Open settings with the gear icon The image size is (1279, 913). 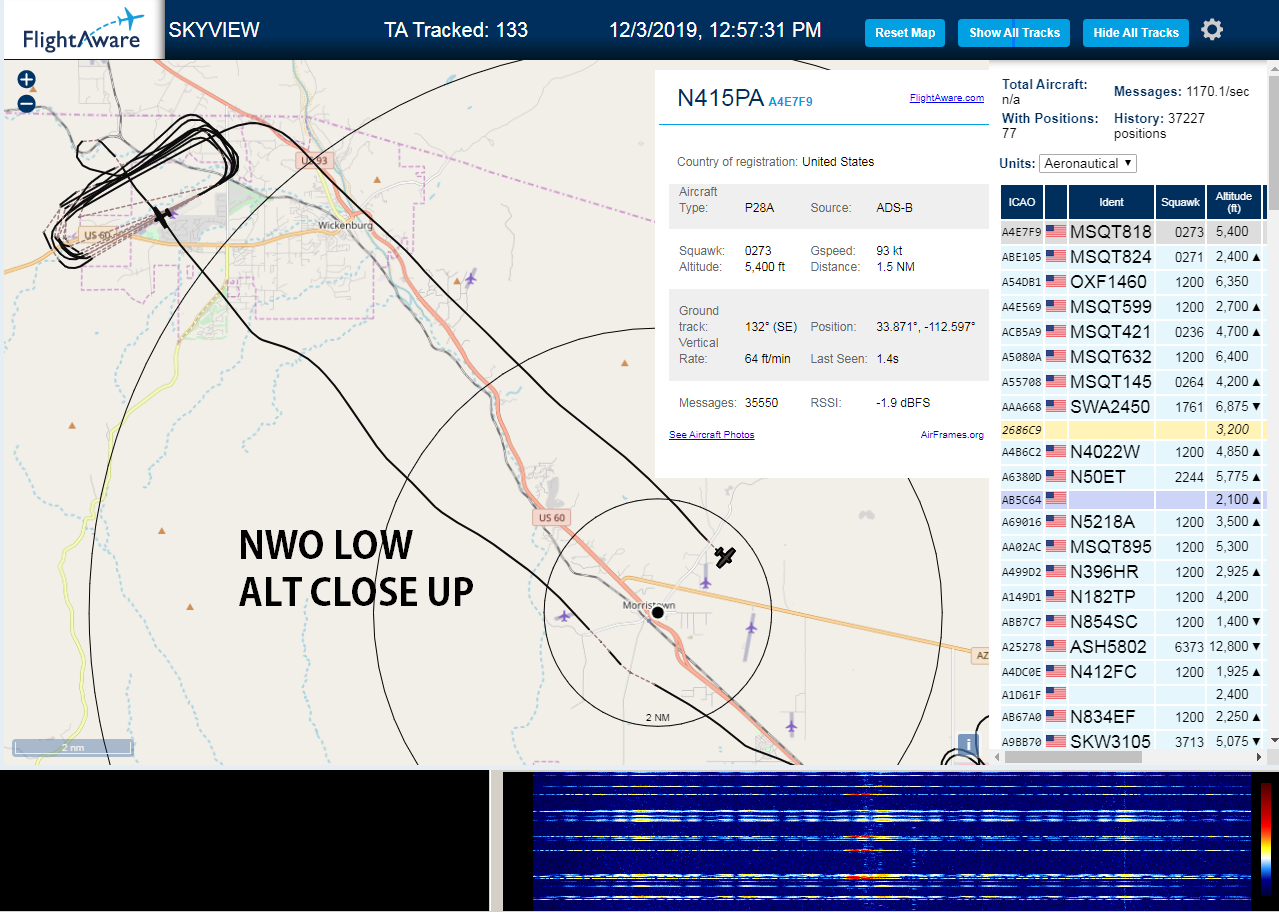1212,30
